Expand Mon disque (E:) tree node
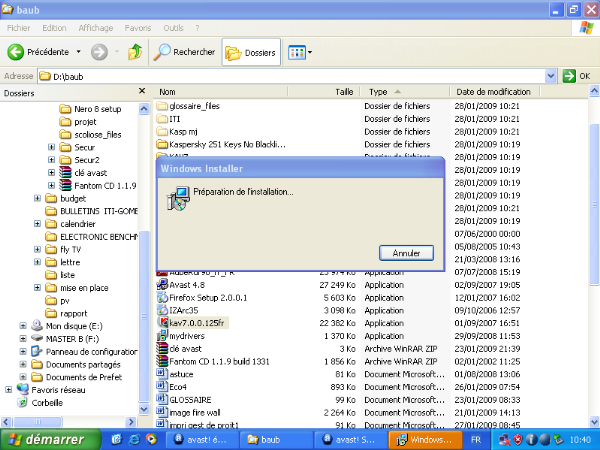Image resolution: width=600 pixels, height=450 pixels. (x=23, y=325)
